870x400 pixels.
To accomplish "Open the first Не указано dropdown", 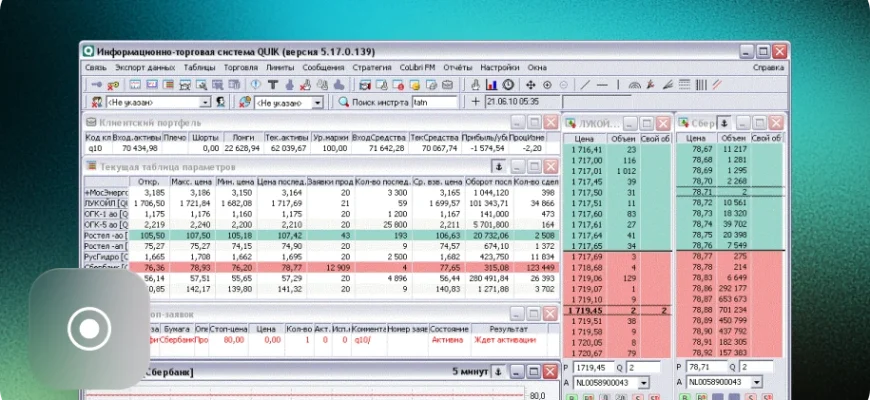I will tap(205, 102).
